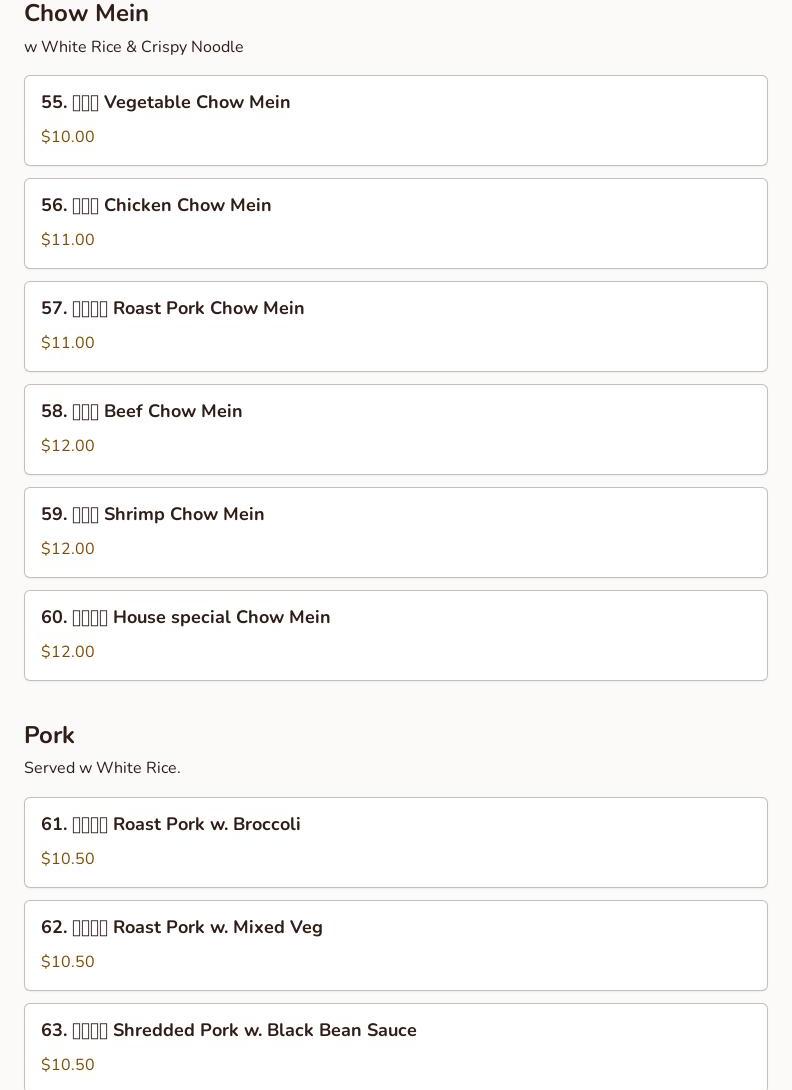Click $10.50 price under Roast Pork w. Mixed Veg
Screen dimensions: 792x1090
tap(67, 961)
